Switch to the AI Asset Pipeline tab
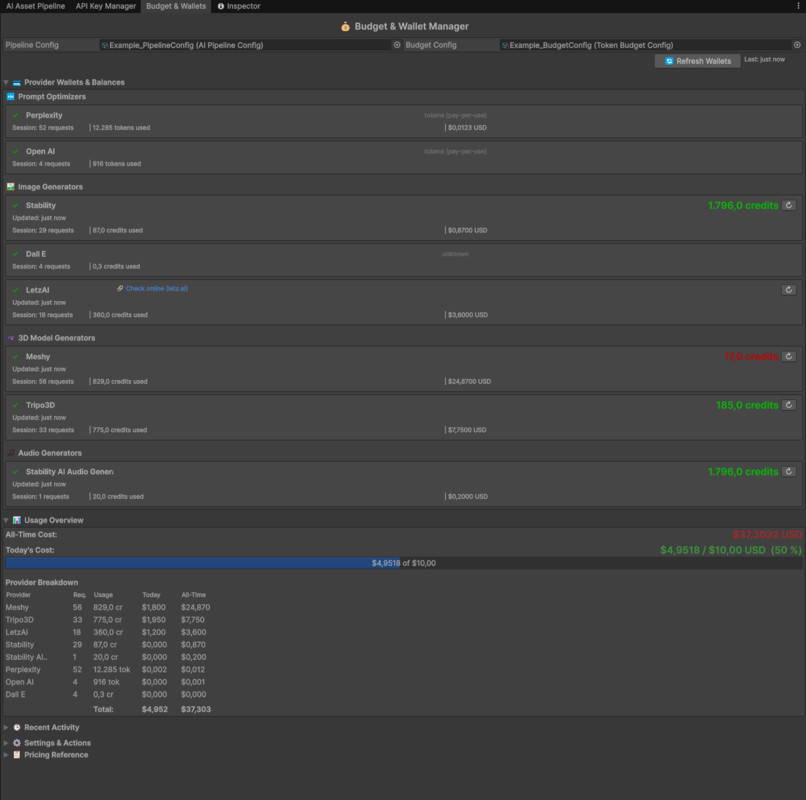Image resolution: width=806 pixels, height=800 pixels. click(x=35, y=6)
